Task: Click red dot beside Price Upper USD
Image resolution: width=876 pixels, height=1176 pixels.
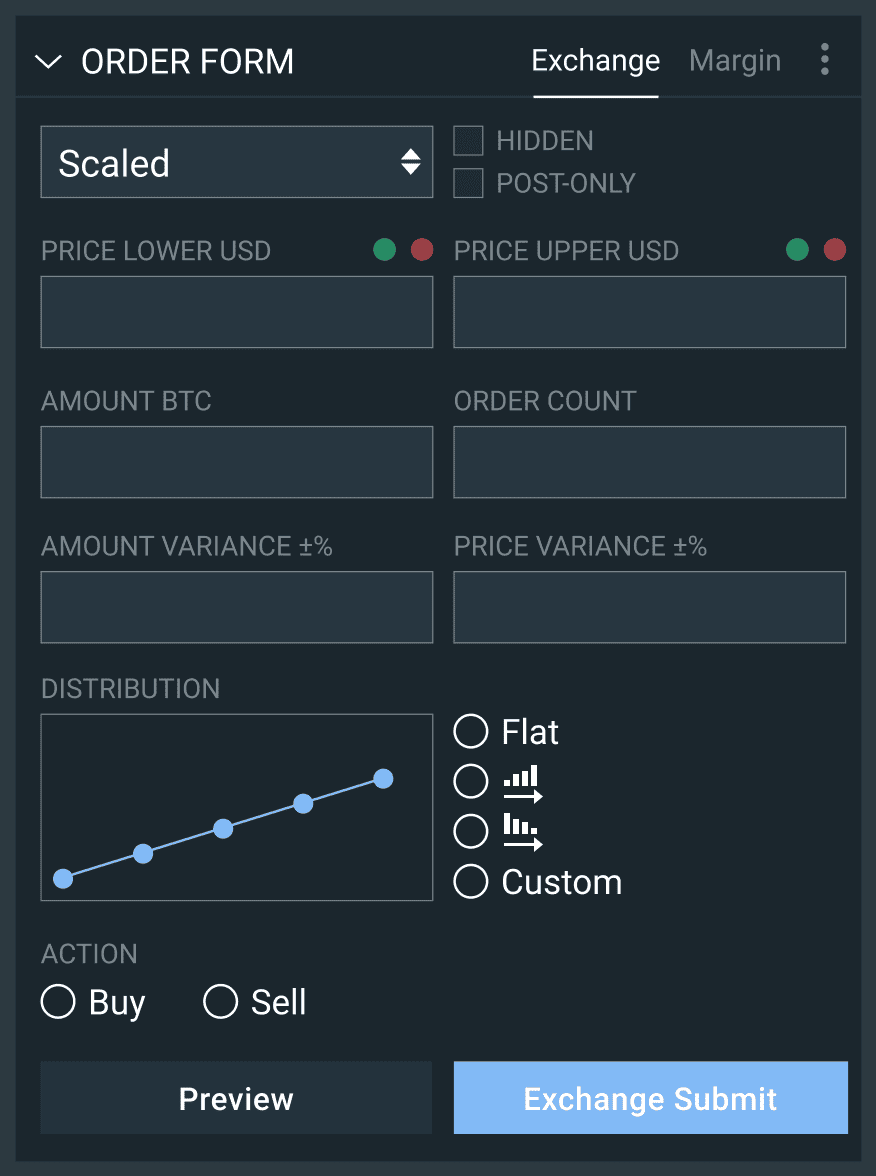Action: coord(835,249)
